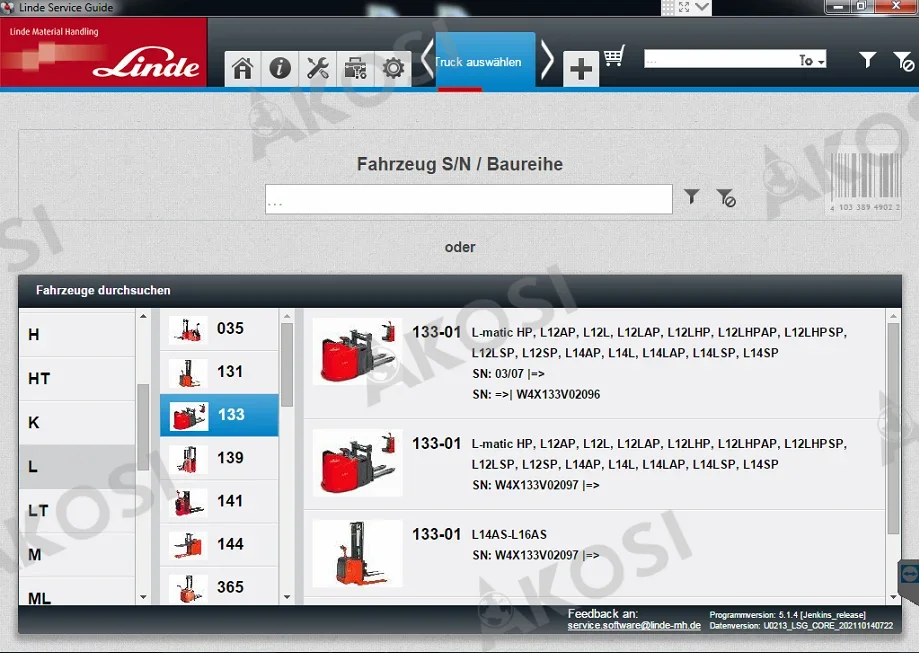
Task: Select series 131
Action: point(219,372)
